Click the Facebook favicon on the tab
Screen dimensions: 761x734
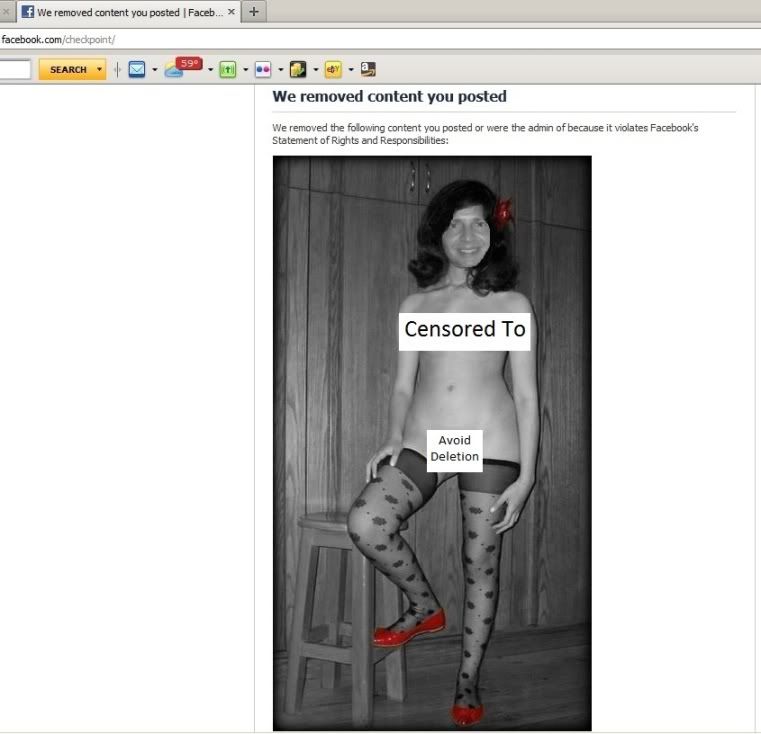click(x=28, y=12)
